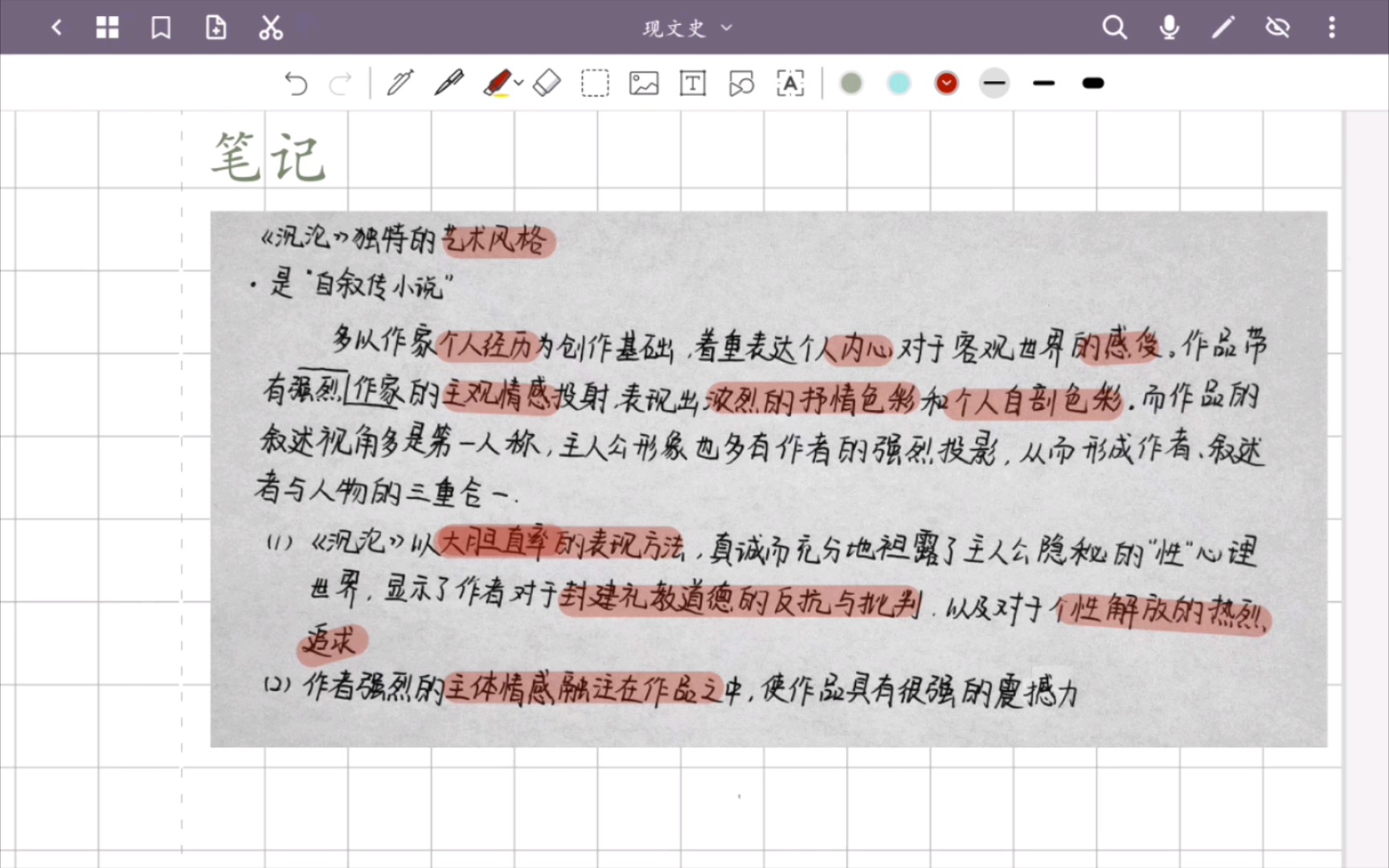This screenshot has width=1389, height=868.
Task: Start audio recording with the microphone
Action: [1170, 27]
